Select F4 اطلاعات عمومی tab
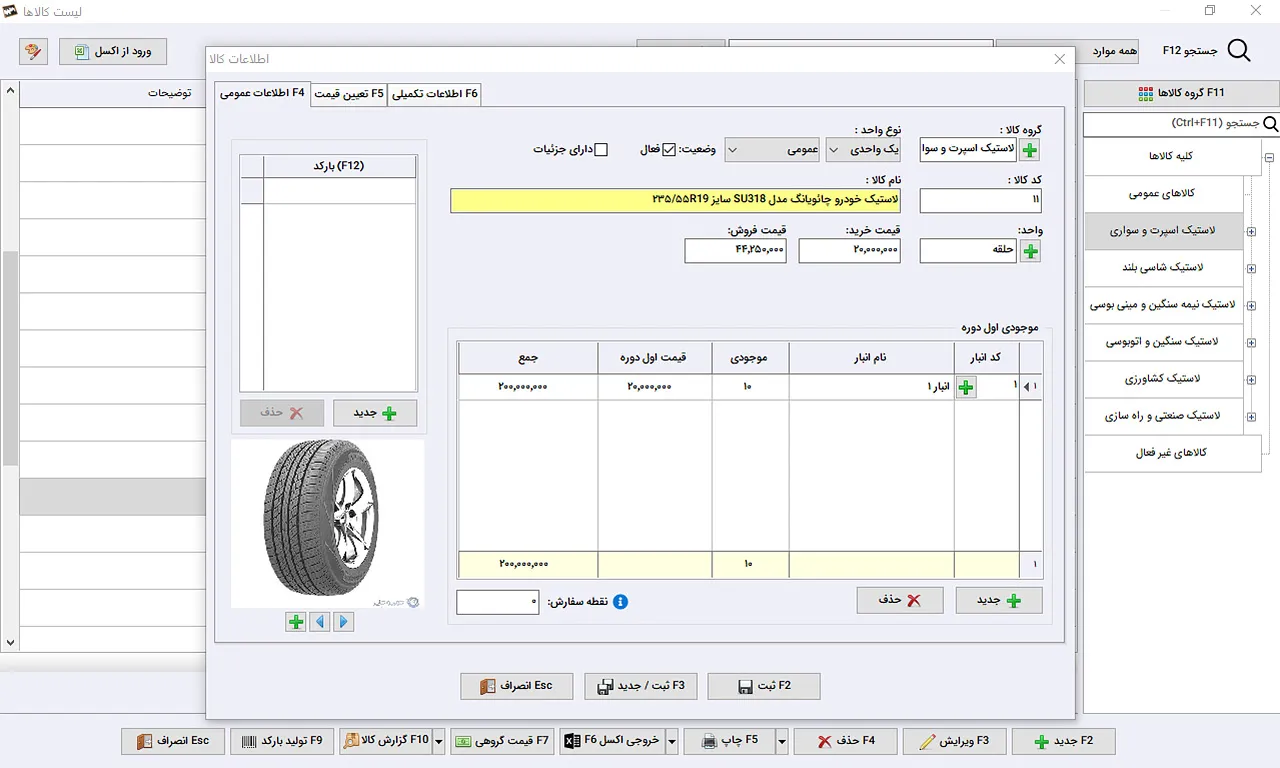The width and height of the screenshot is (1280, 768). pyautogui.click(x=262, y=92)
